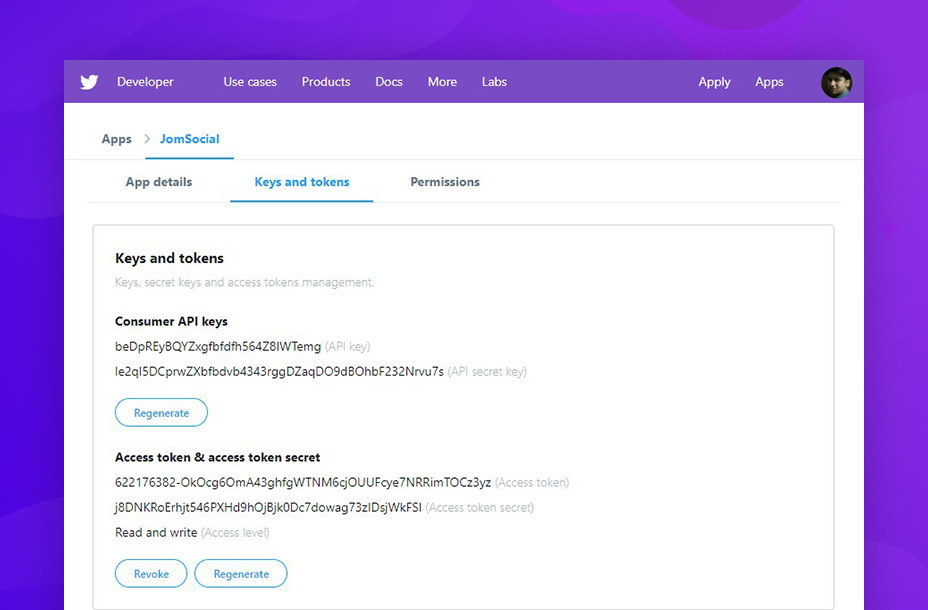Click the Keys and tokens section heading

[x=169, y=258]
